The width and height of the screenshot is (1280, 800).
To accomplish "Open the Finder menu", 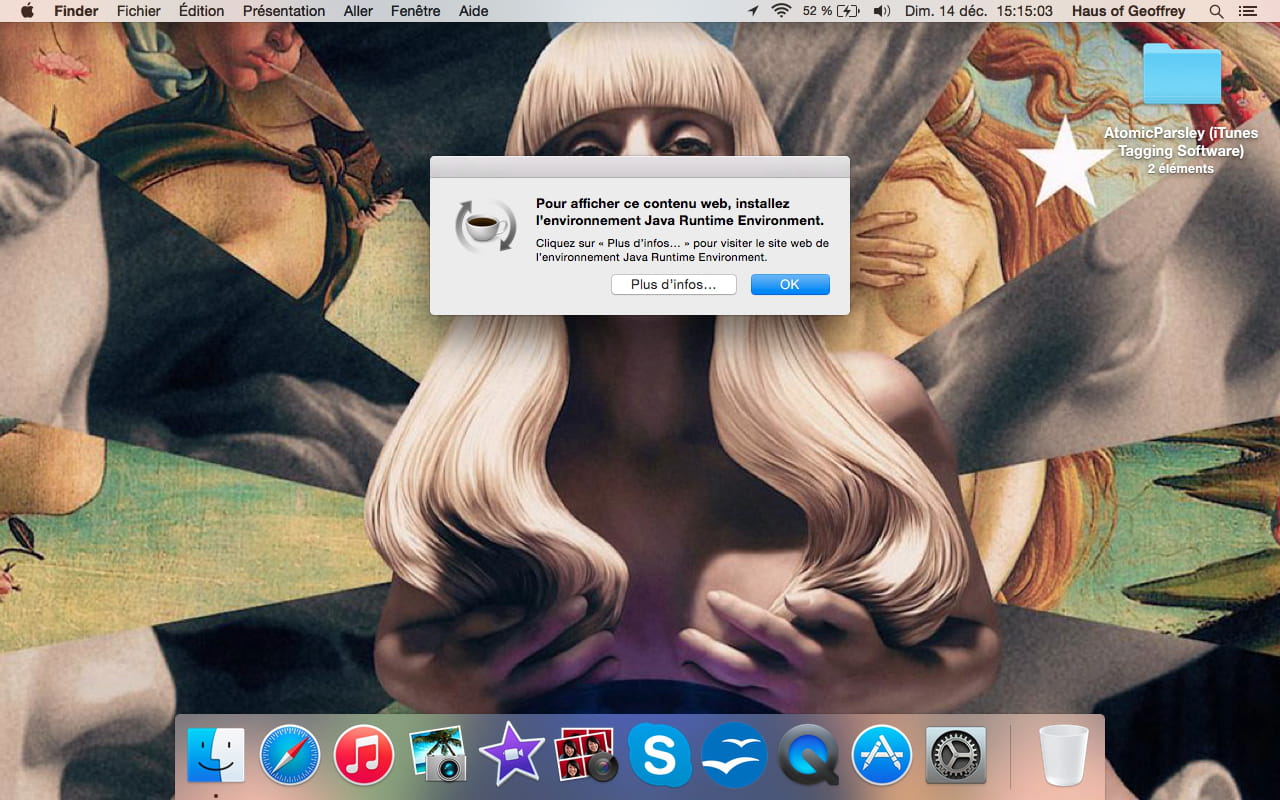I will [76, 11].
